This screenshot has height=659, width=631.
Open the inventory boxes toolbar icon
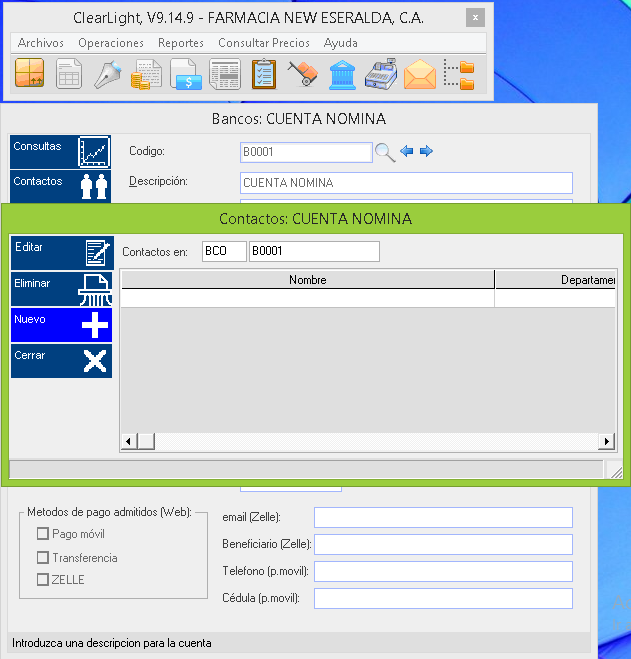(x=29, y=74)
